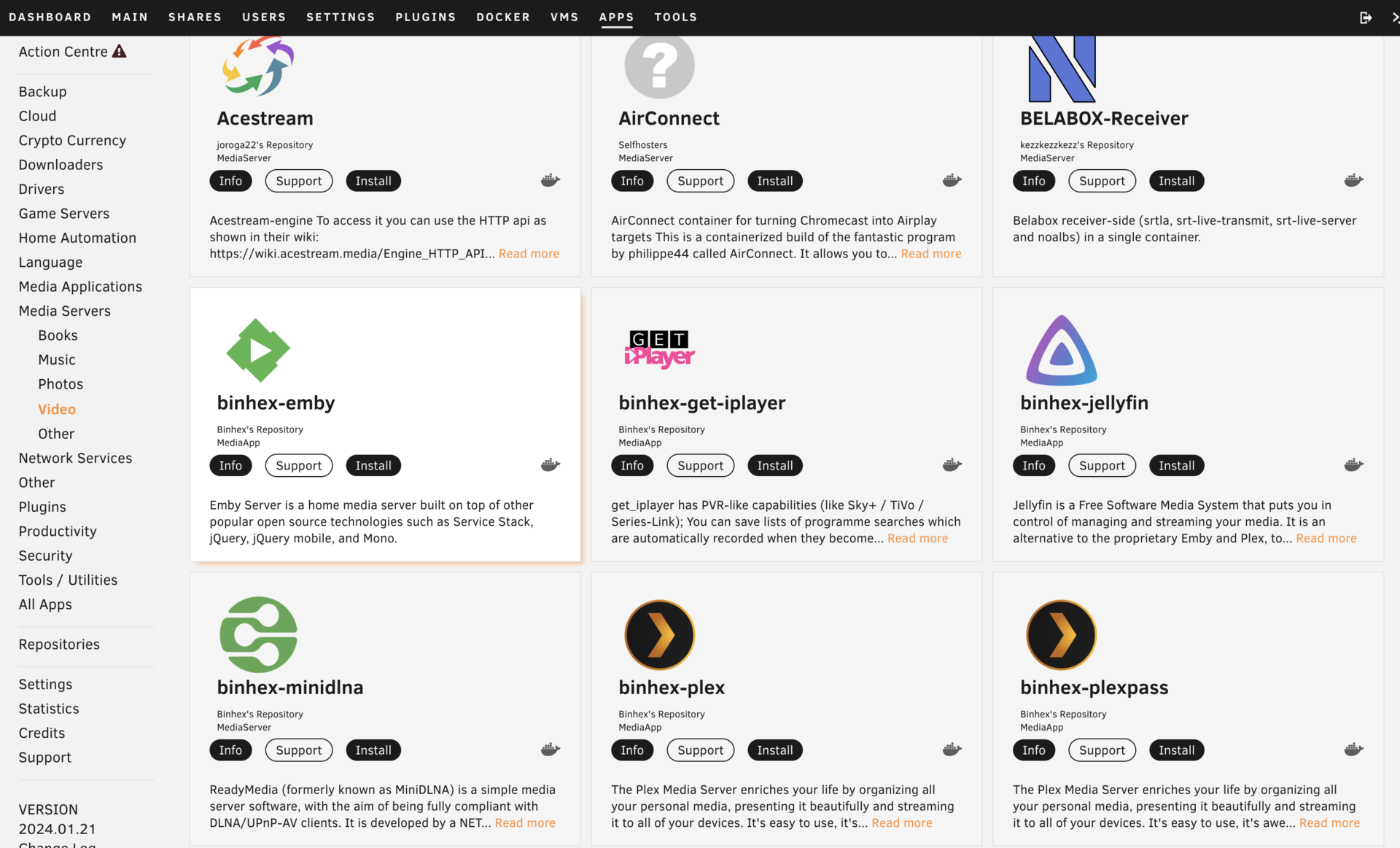
Task: Open Support for binhex-get-iplayer
Action: click(x=701, y=465)
